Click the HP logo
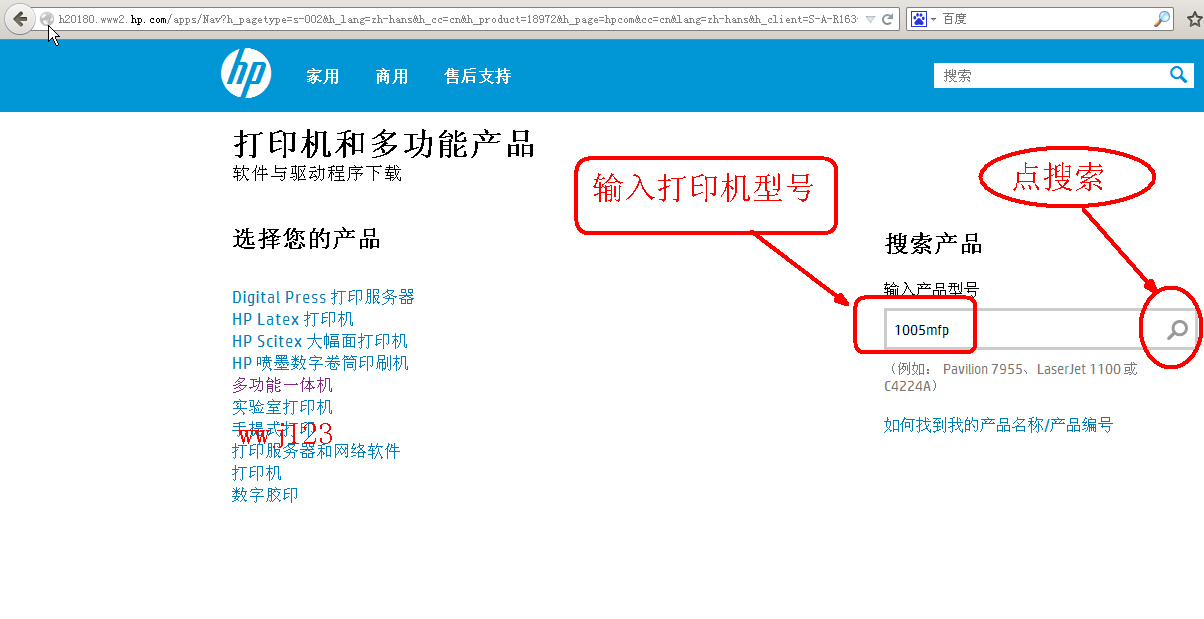 (x=246, y=73)
